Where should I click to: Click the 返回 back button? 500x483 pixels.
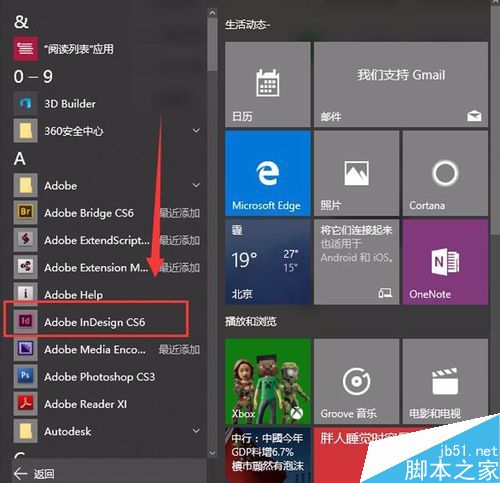tap(34, 473)
